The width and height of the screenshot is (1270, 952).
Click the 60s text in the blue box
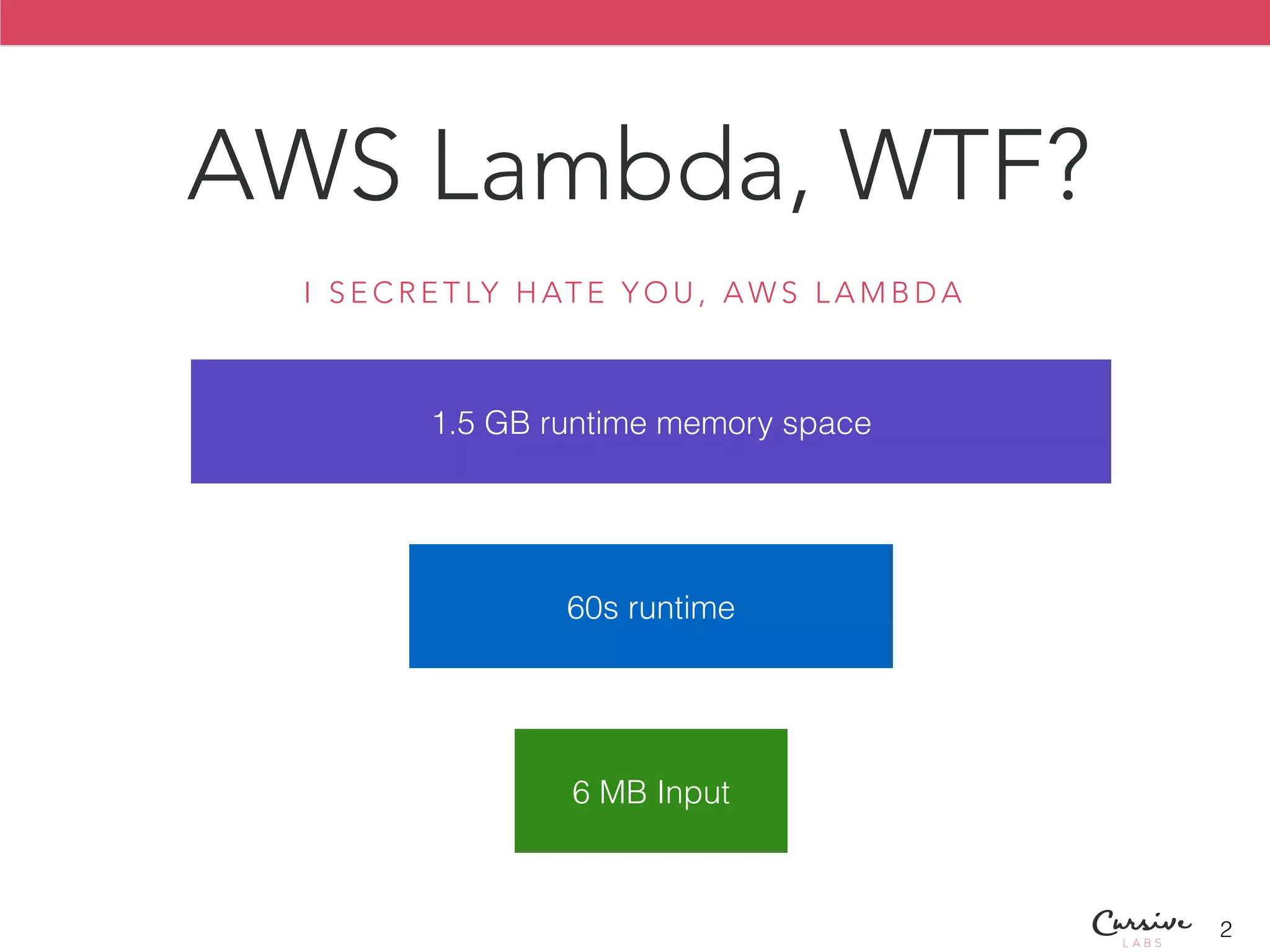tap(592, 607)
